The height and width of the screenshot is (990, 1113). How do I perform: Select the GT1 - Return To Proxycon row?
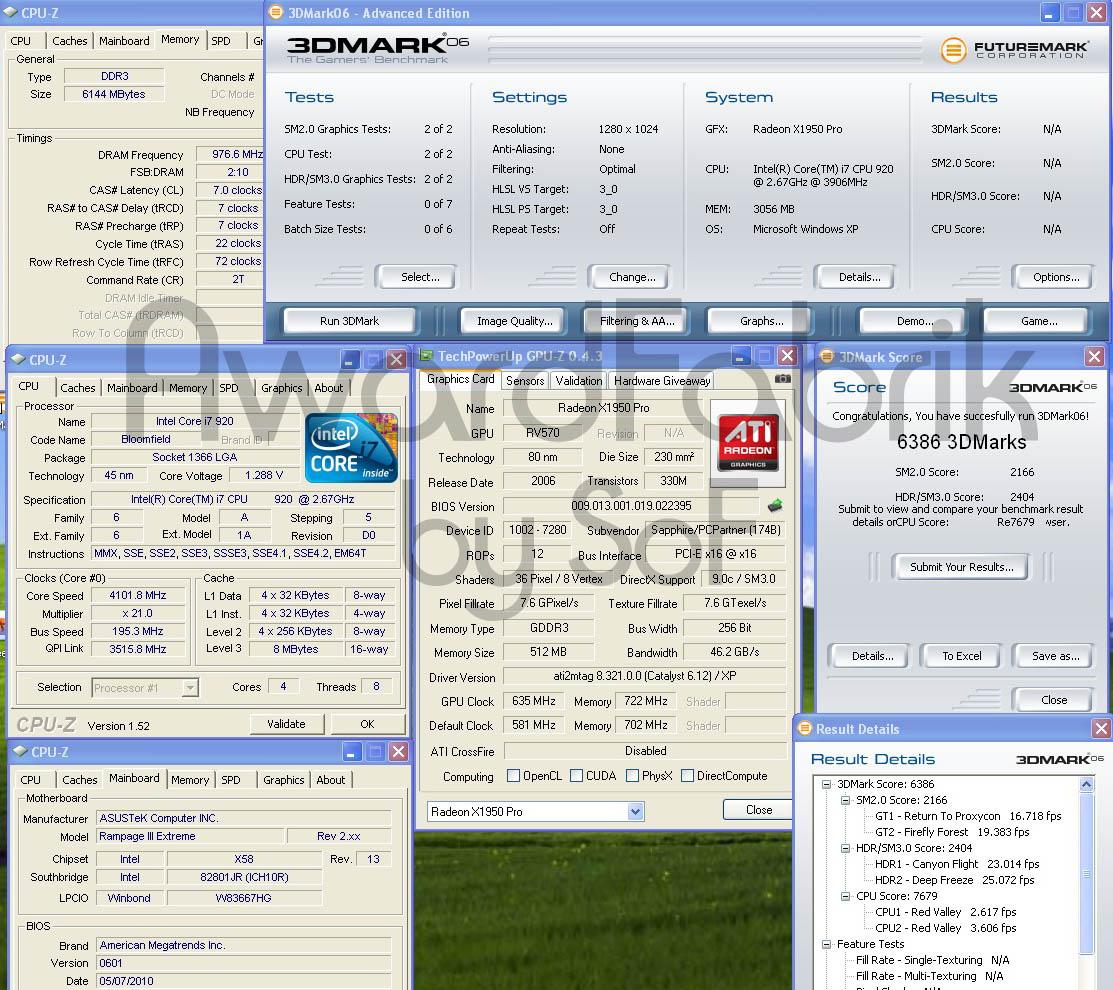968,816
